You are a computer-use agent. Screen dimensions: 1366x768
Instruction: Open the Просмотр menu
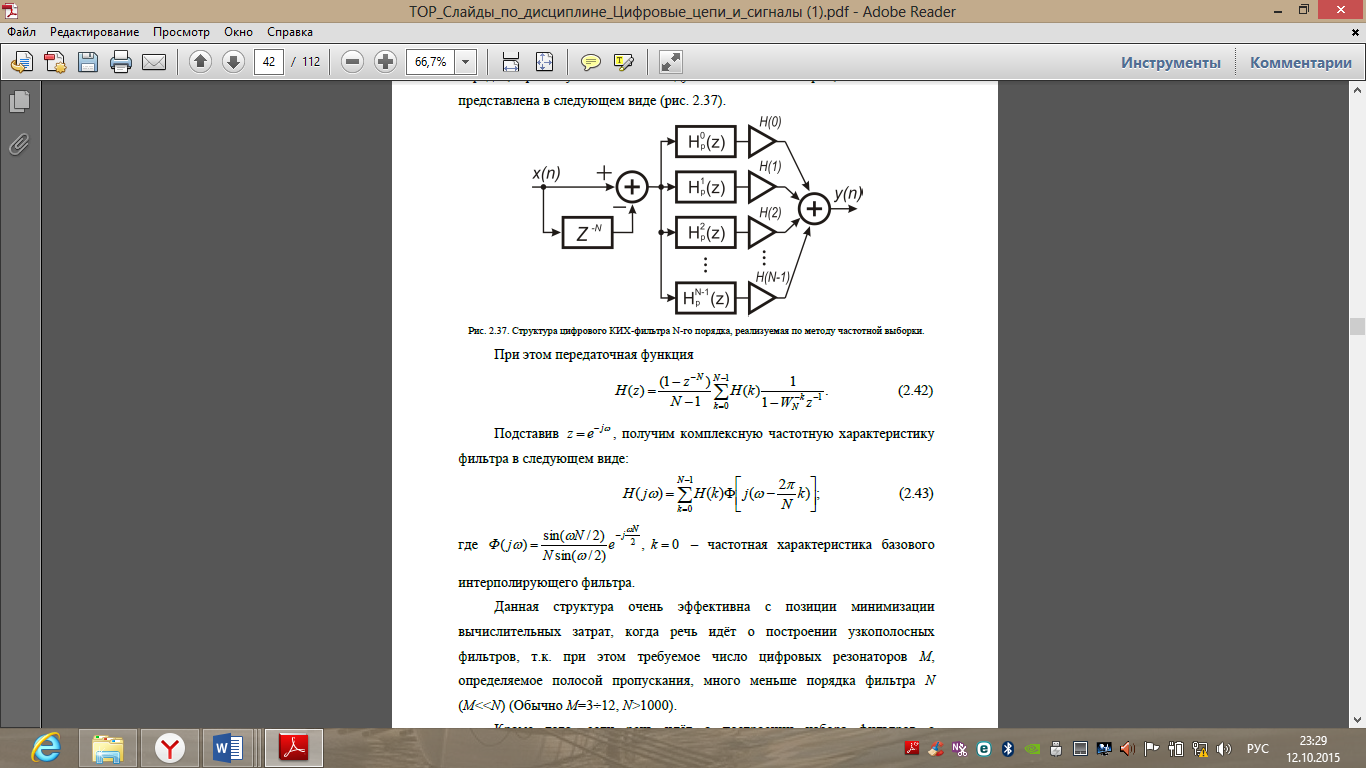tap(181, 32)
